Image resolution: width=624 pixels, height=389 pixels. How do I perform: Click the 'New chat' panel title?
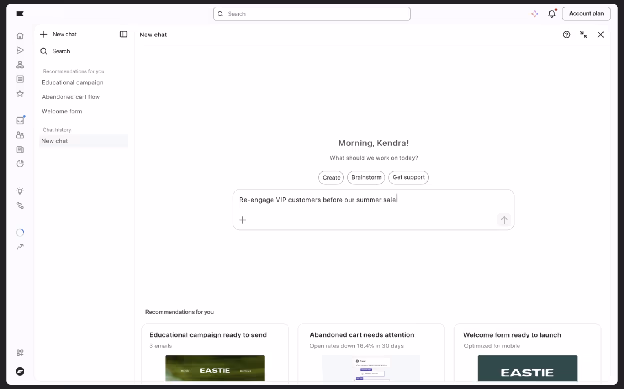[x=153, y=35]
